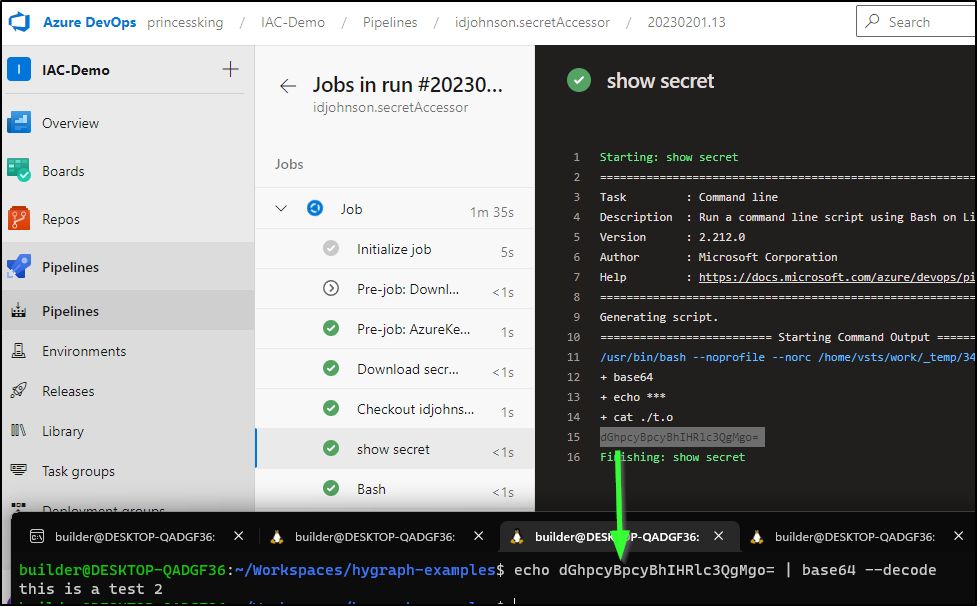Click the skipped icon on Pre-job: Downl...

(331, 288)
